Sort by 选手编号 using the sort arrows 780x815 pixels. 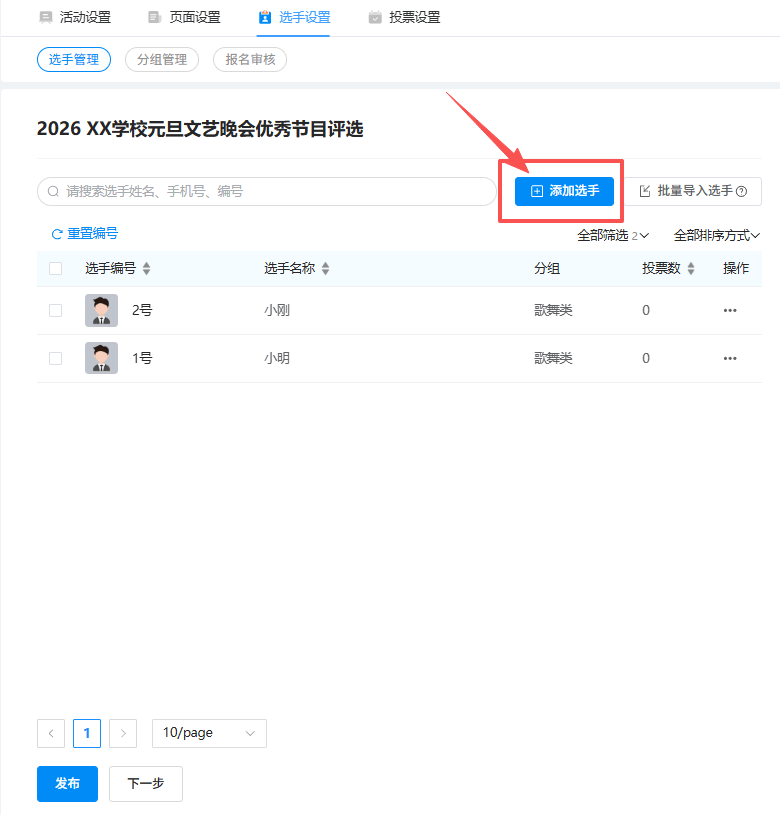pos(147,269)
